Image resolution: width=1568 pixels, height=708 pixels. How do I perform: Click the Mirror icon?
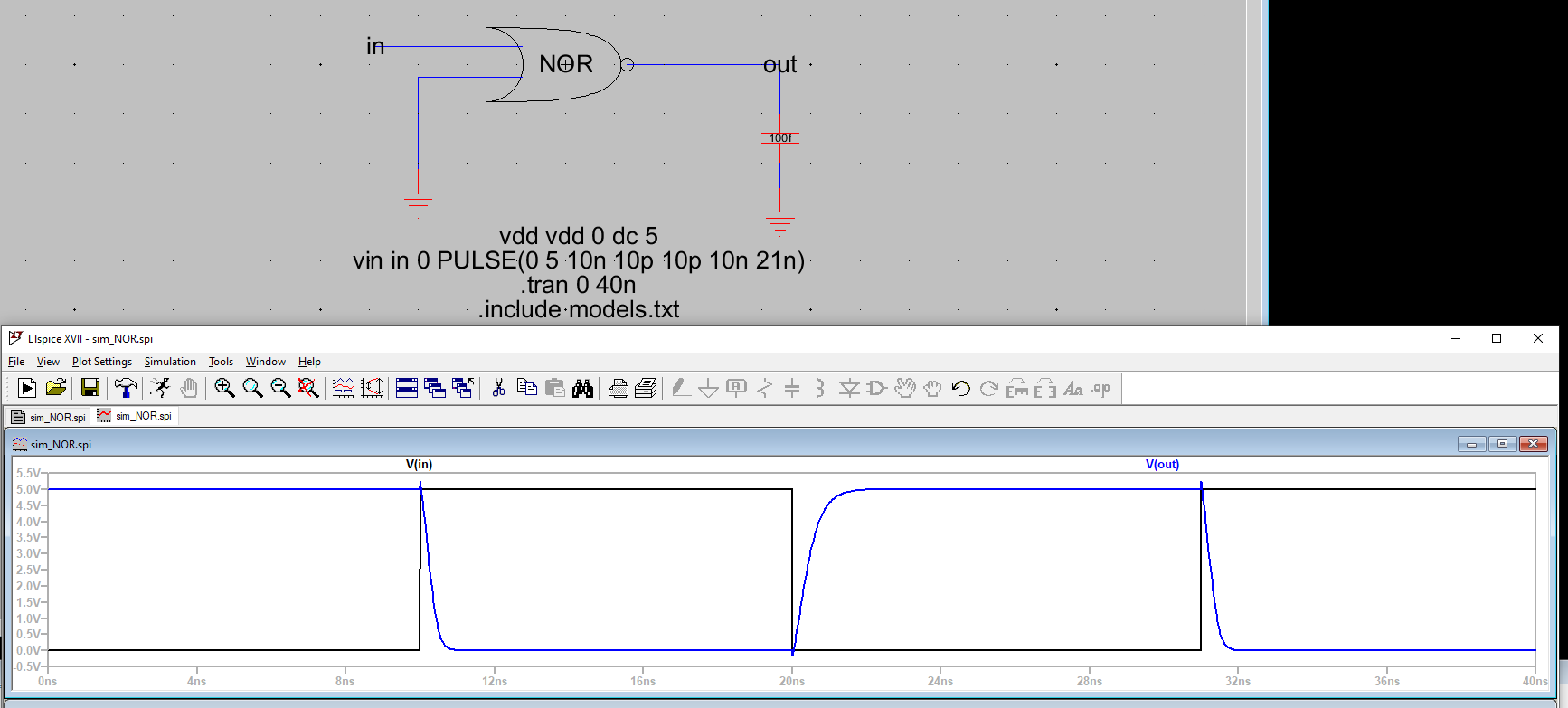pyautogui.click(x=1045, y=388)
